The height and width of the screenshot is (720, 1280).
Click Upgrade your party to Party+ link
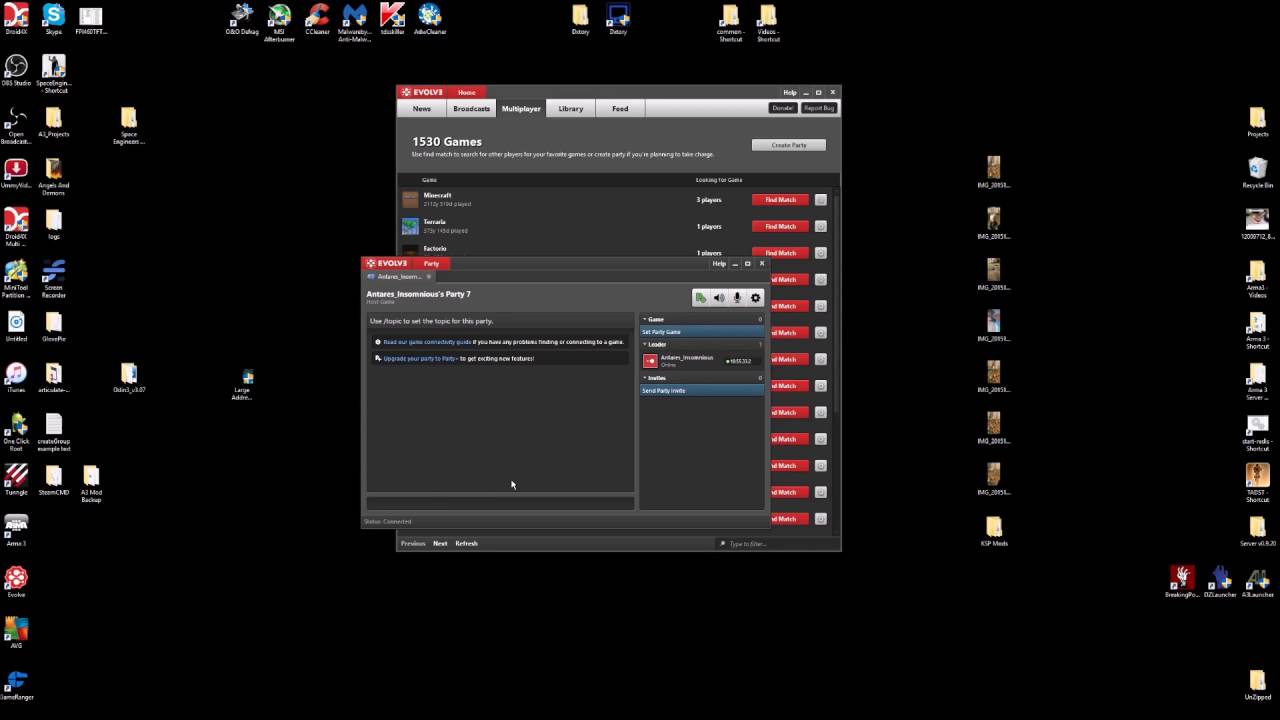pos(420,358)
